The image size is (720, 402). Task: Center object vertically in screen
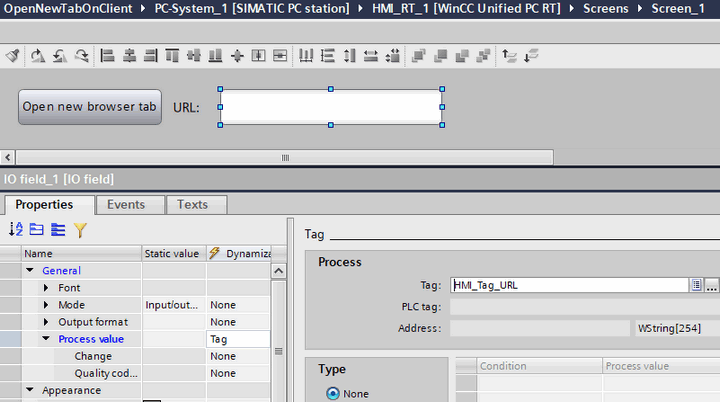coord(280,56)
